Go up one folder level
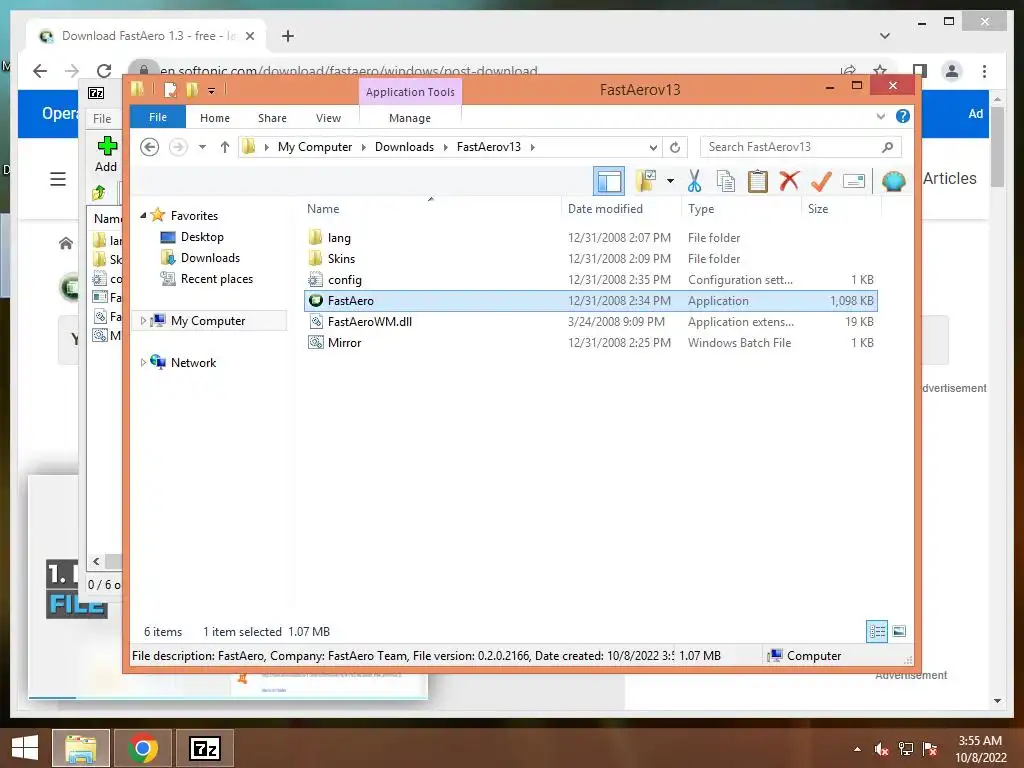Viewport: 1024px width, 768px height. pyautogui.click(x=225, y=147)
